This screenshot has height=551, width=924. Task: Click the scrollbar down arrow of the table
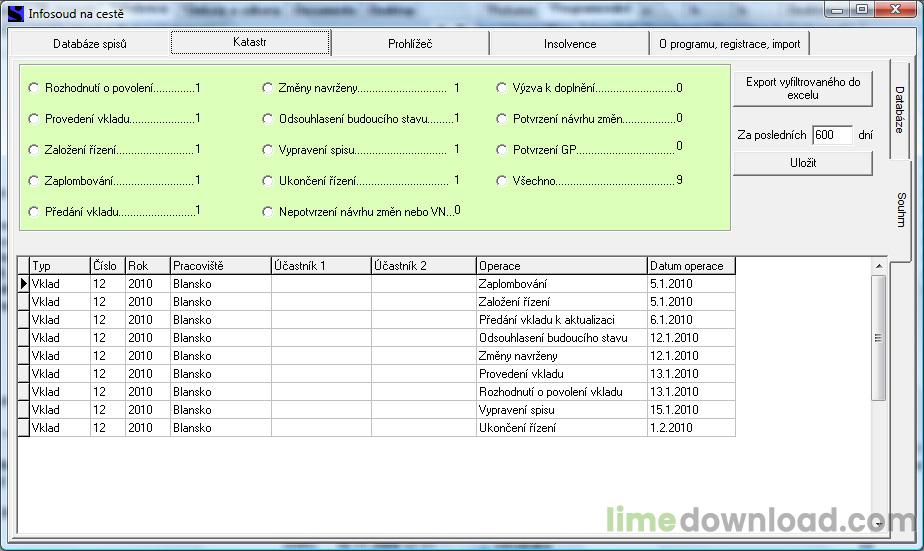click(878, 523)
